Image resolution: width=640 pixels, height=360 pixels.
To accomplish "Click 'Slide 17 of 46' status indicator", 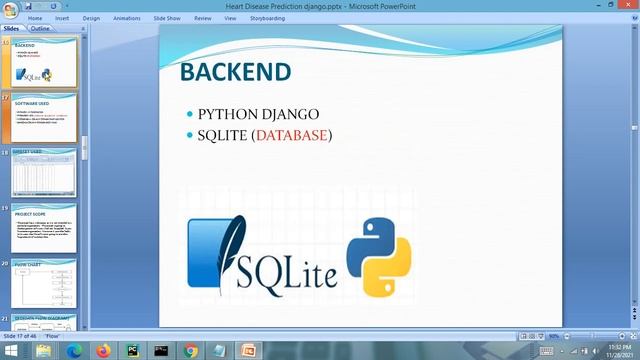I will pos(20,336).
